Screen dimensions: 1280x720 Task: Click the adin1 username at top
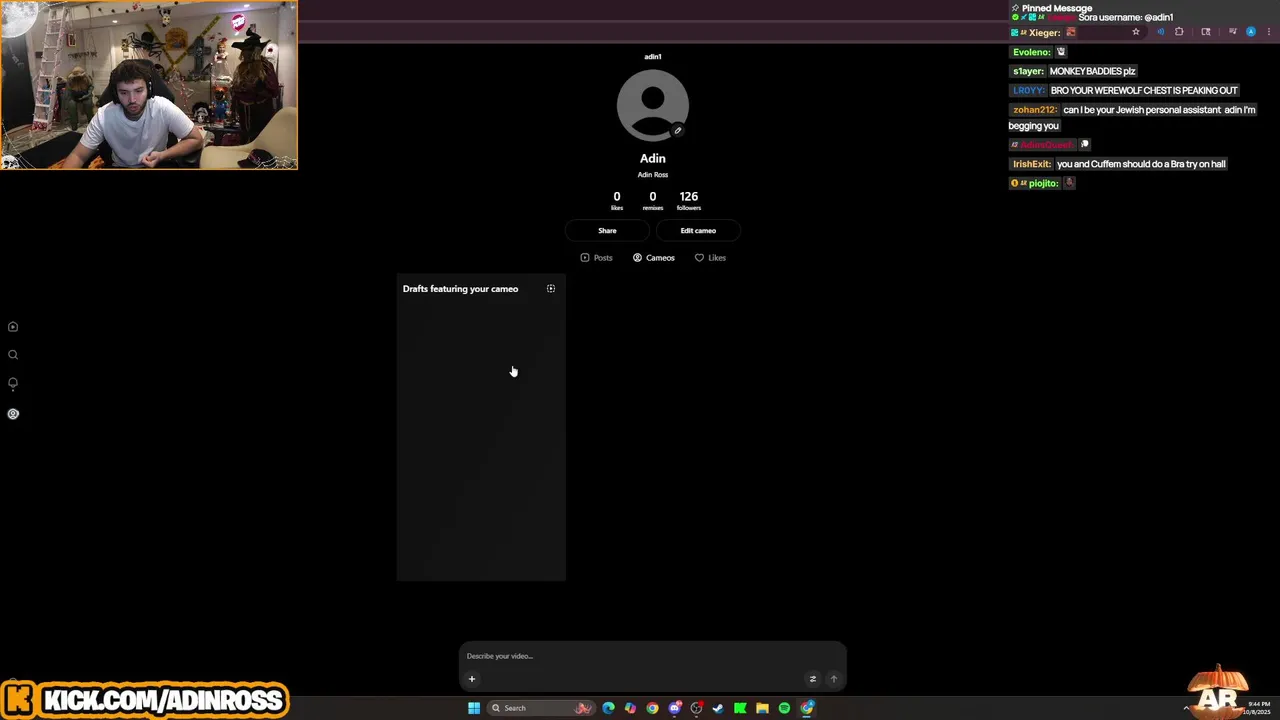[x=653, y=57]
